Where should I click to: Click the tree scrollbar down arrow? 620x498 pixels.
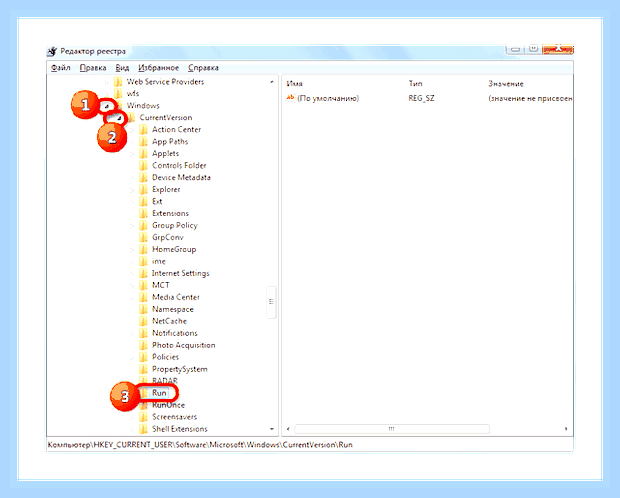coord(272,429)
